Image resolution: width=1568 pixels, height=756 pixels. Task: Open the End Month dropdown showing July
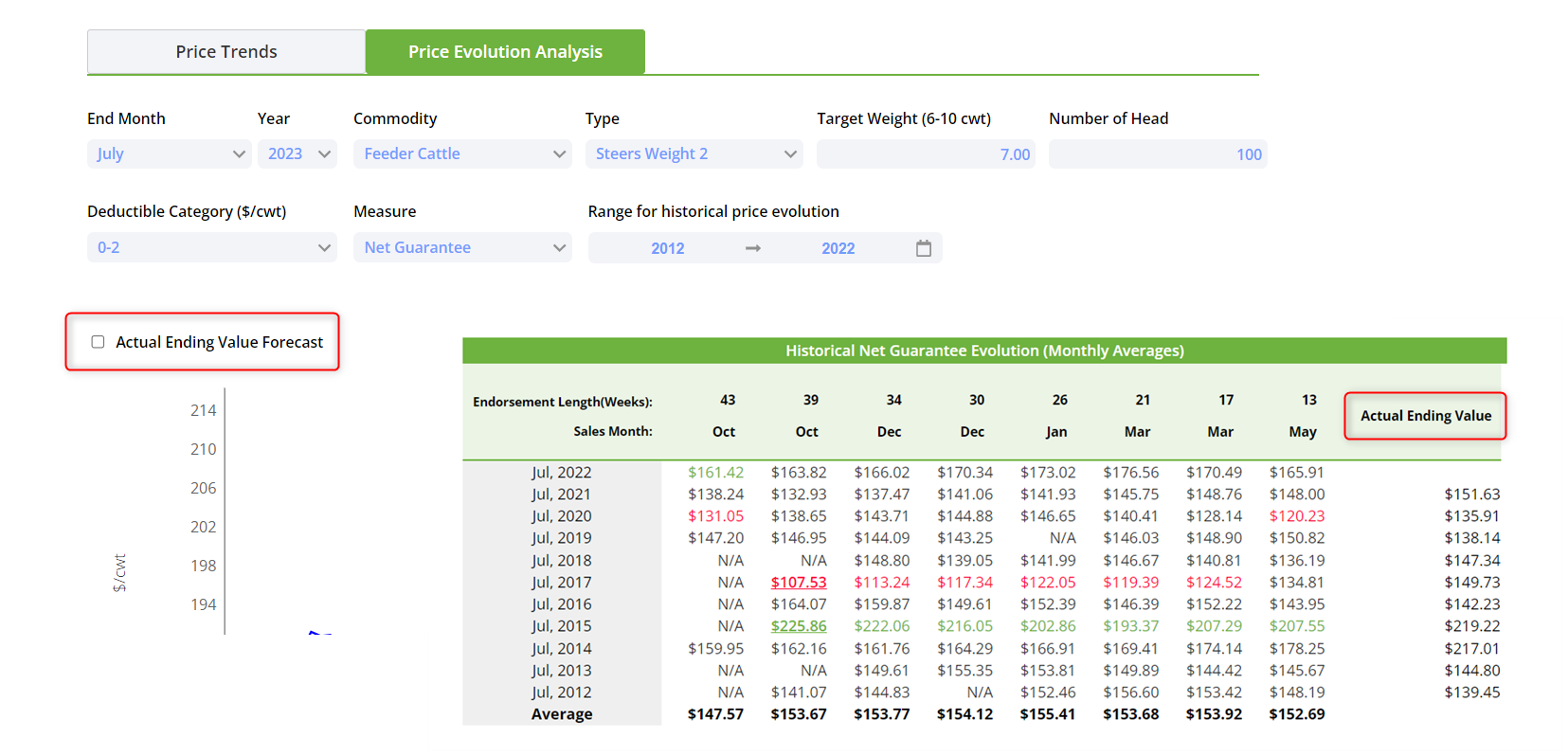pos(169,154)
